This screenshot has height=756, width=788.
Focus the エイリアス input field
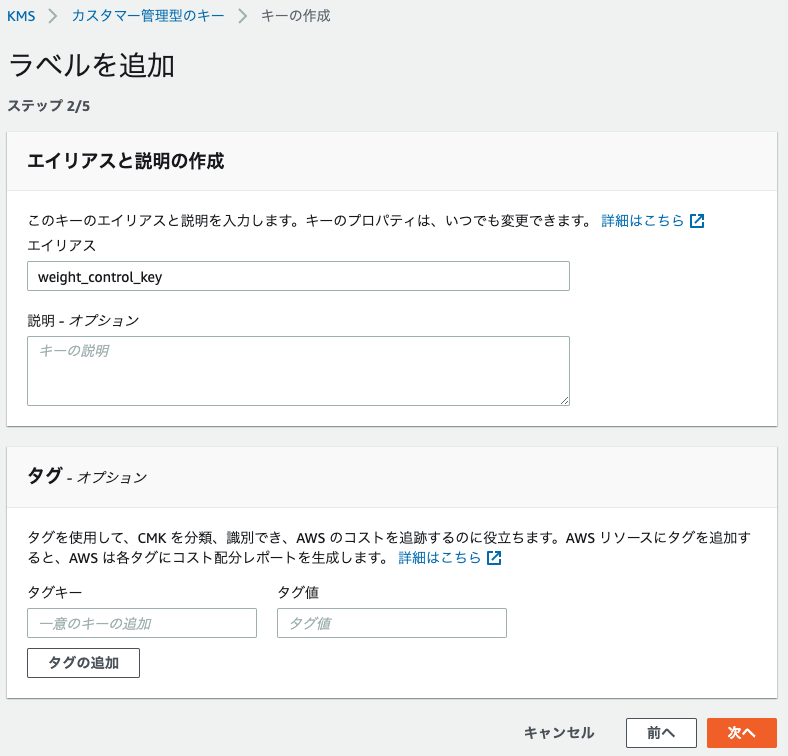coord(299,276)
